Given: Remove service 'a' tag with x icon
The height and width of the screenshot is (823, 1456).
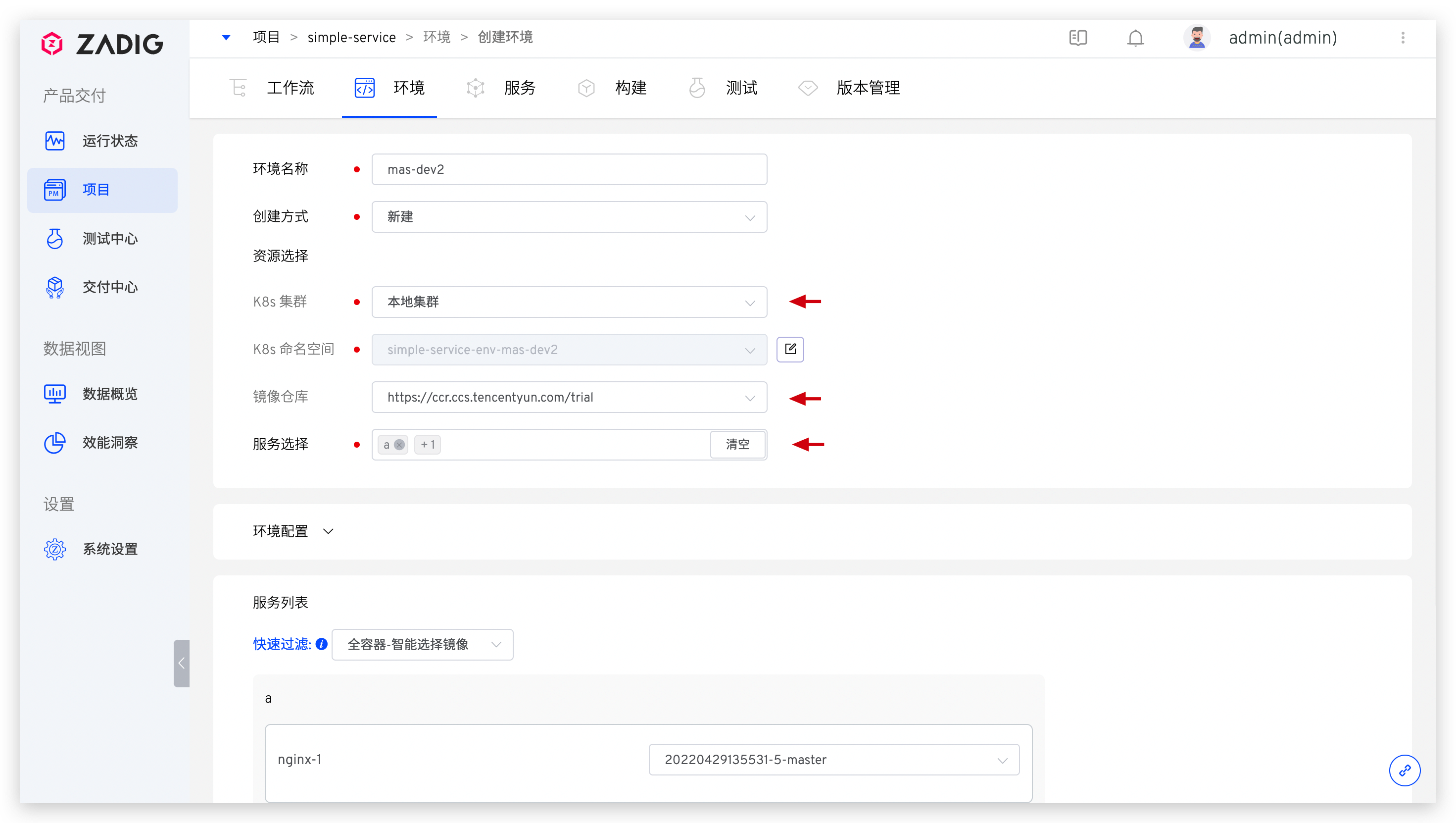Looking at the screenshot, I should [399, 445].
